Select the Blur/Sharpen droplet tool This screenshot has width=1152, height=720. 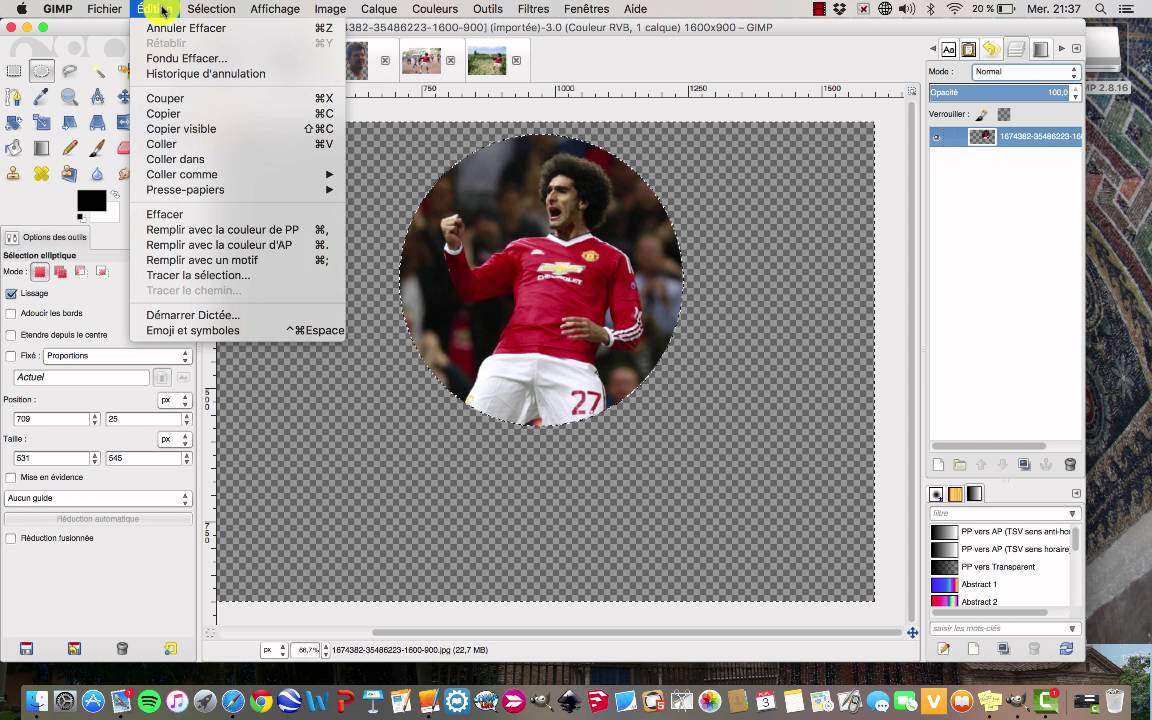click(x=98, y=174)
